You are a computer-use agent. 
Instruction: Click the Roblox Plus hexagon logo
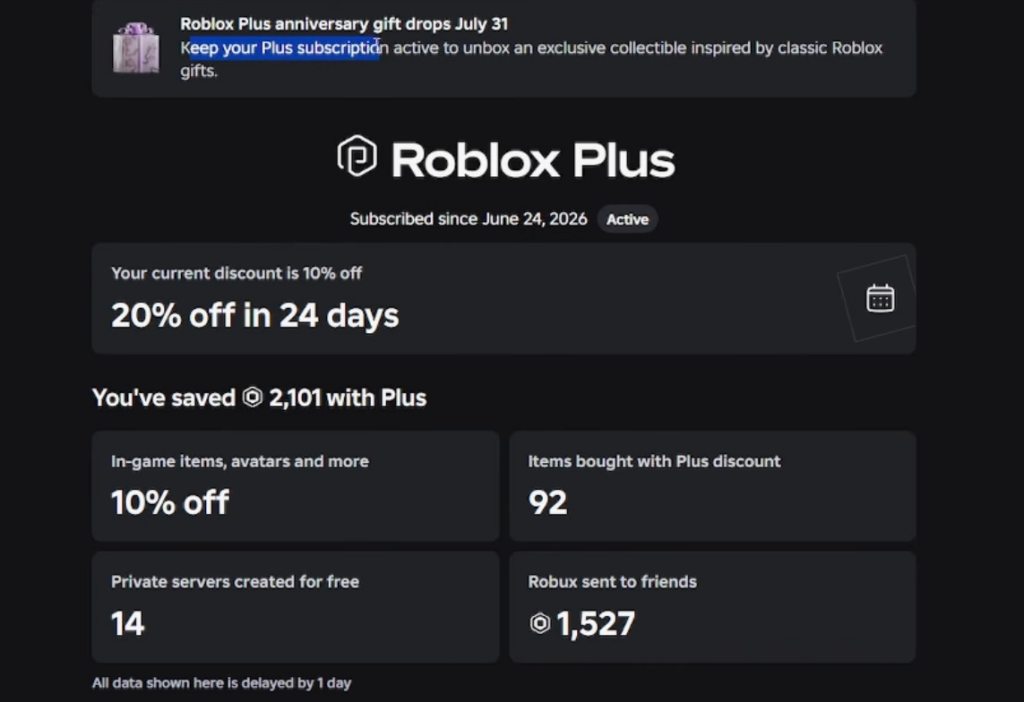pos(357,156)
